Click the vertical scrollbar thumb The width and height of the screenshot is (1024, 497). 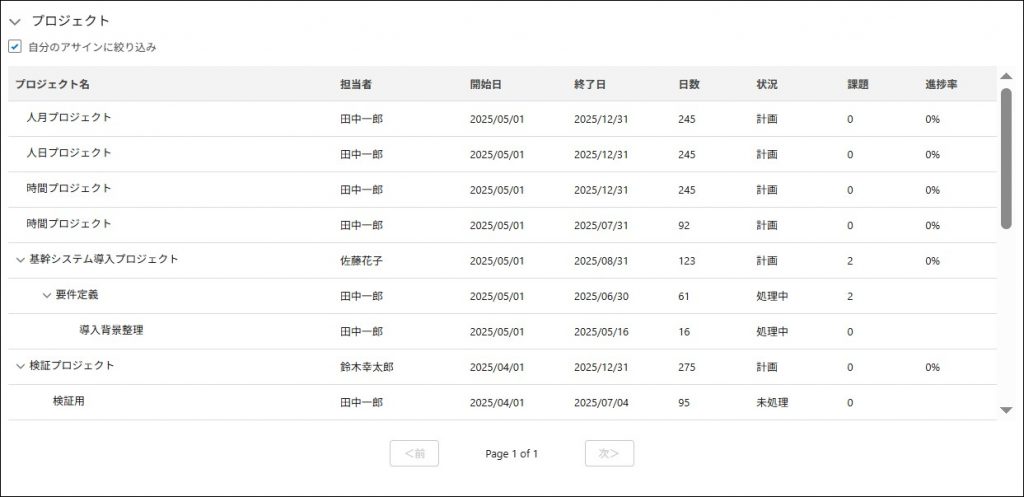point(1006,159)
